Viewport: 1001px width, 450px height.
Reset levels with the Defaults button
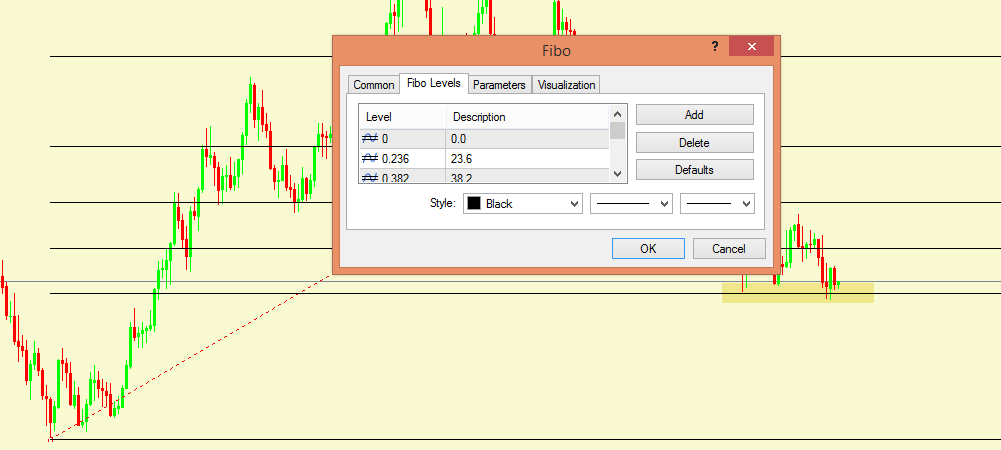[694, 170]
